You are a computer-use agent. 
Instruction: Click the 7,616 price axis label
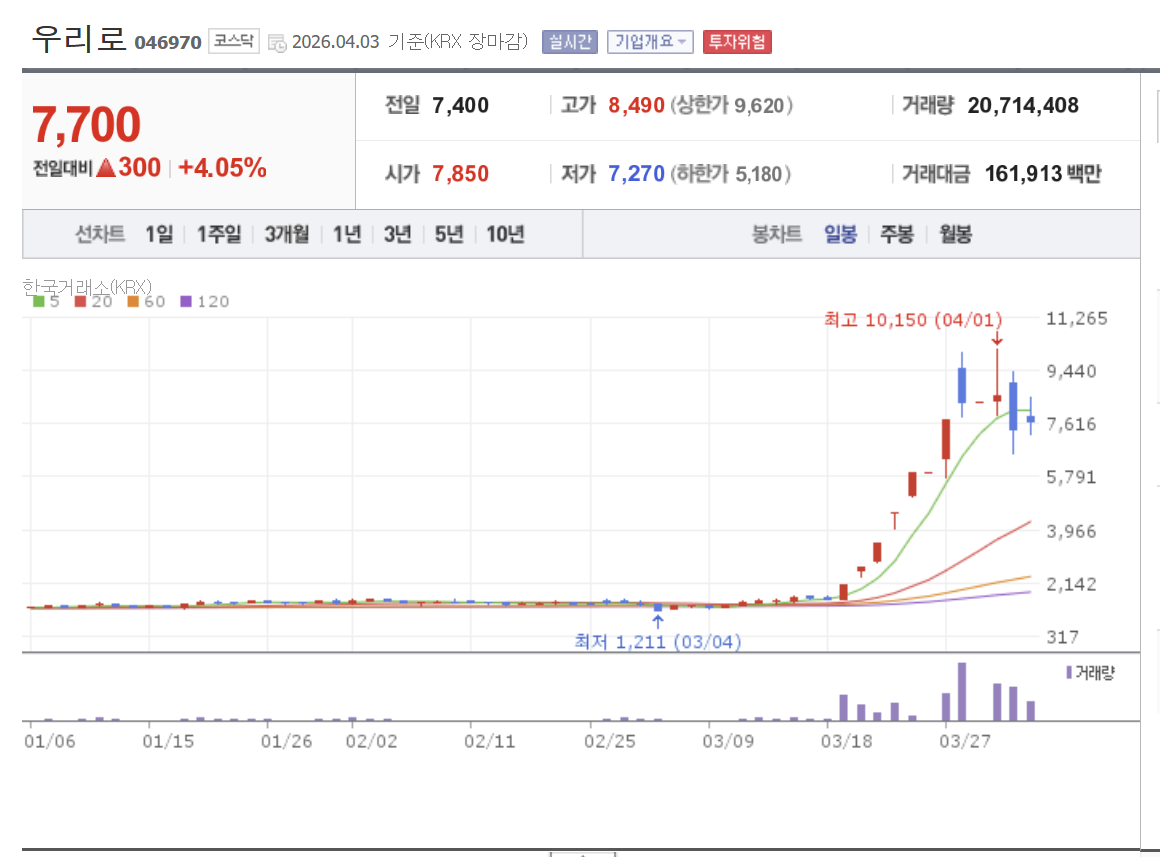(1070, 424)
